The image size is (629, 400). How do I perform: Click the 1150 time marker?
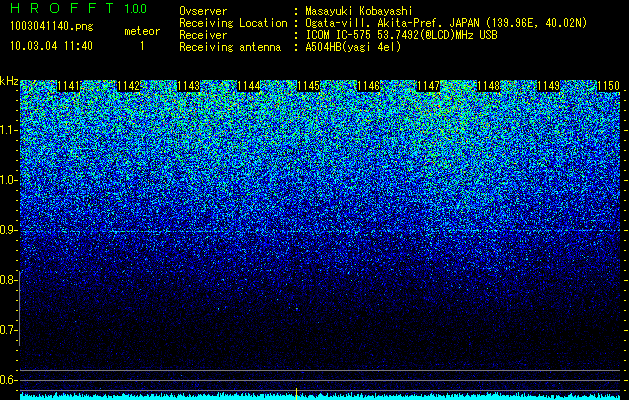point(609,86)
